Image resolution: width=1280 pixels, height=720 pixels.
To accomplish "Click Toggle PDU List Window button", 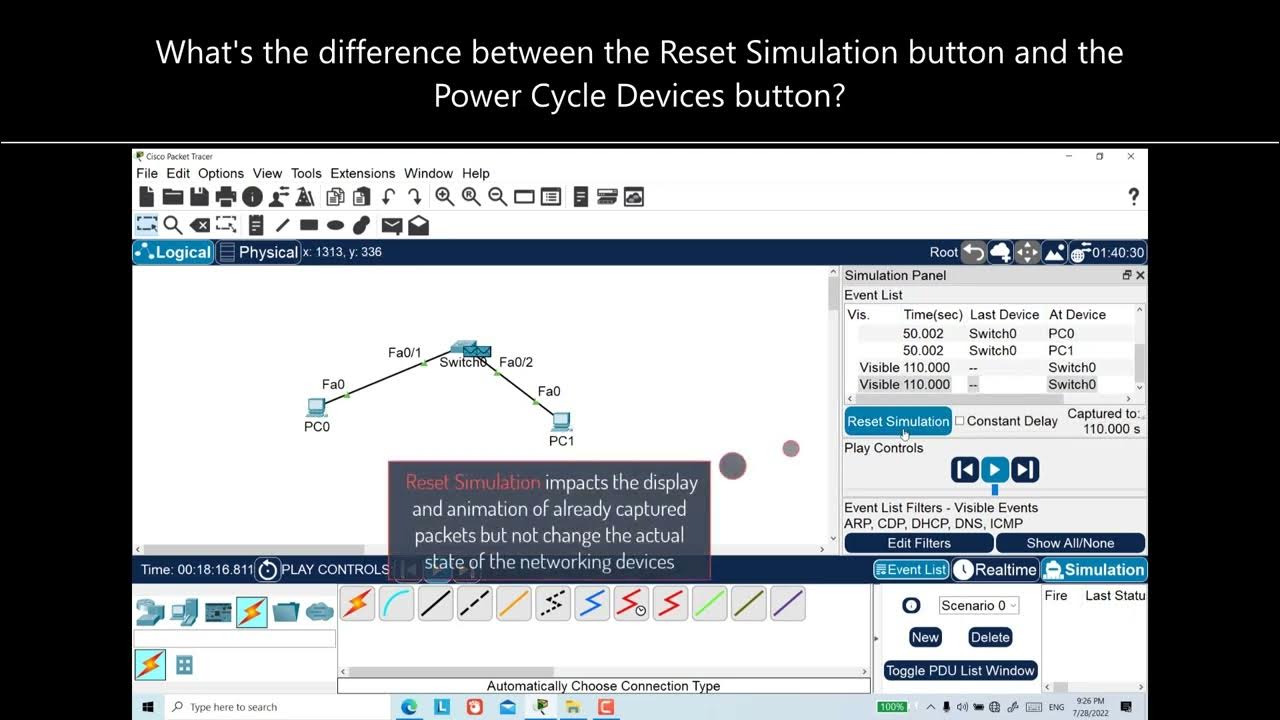I will (960, 670).
